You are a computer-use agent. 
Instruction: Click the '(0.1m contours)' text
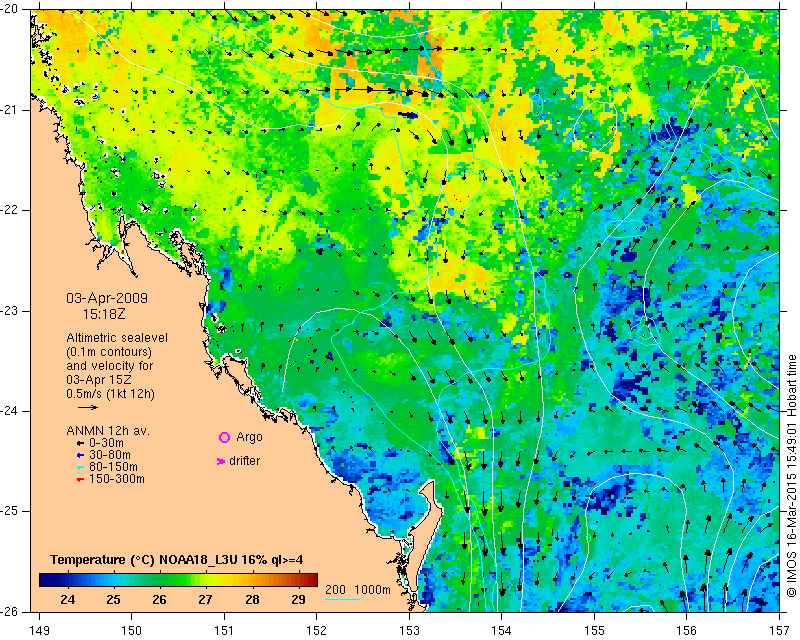[x=109, y=352]
